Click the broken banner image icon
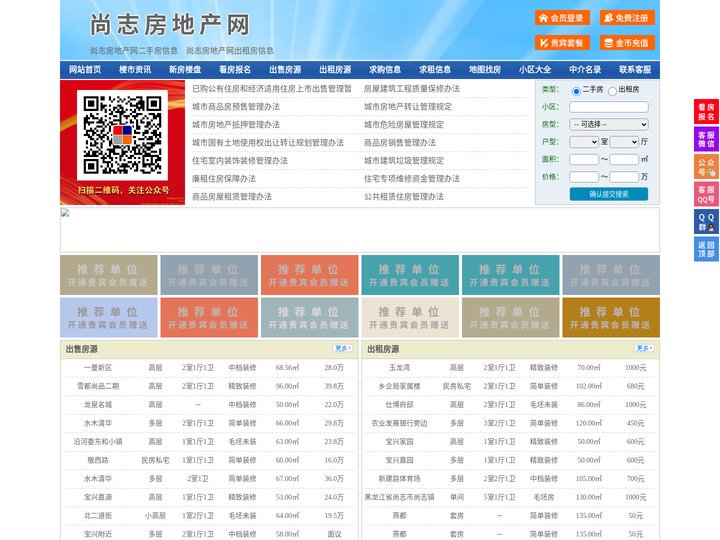 click(x=65, y=213)
